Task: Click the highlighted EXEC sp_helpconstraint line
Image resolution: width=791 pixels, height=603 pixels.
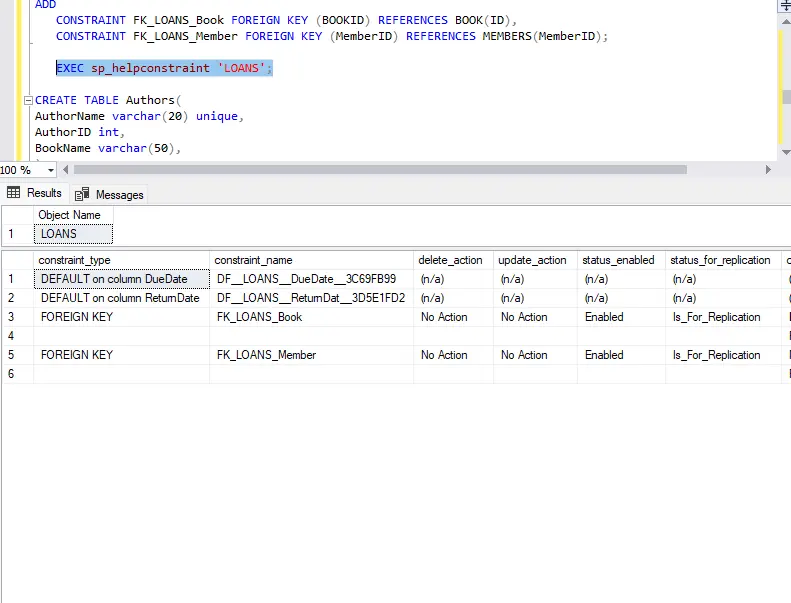Action: coord(164,68)
